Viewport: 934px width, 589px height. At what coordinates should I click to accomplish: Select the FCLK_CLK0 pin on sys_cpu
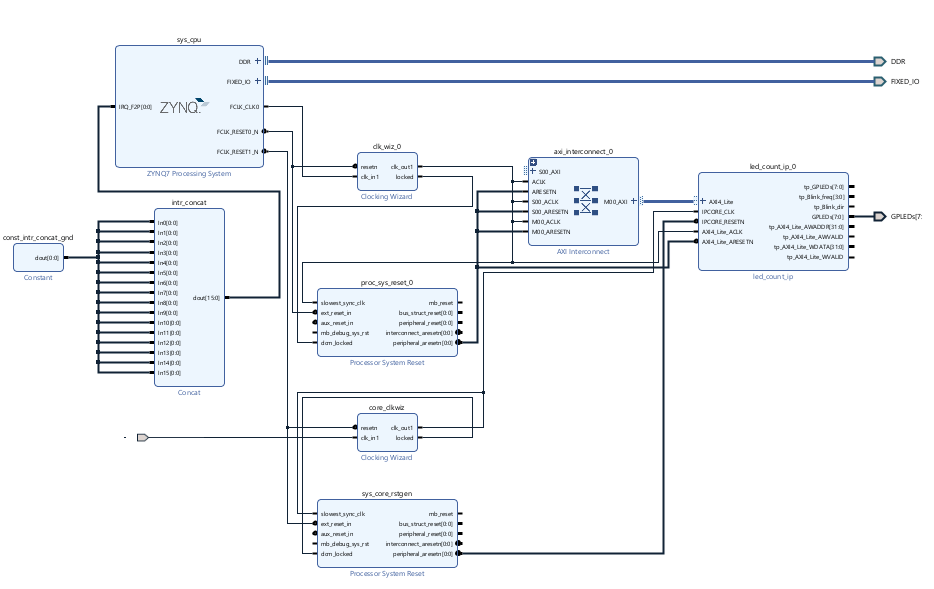click(x=244, y=107)
